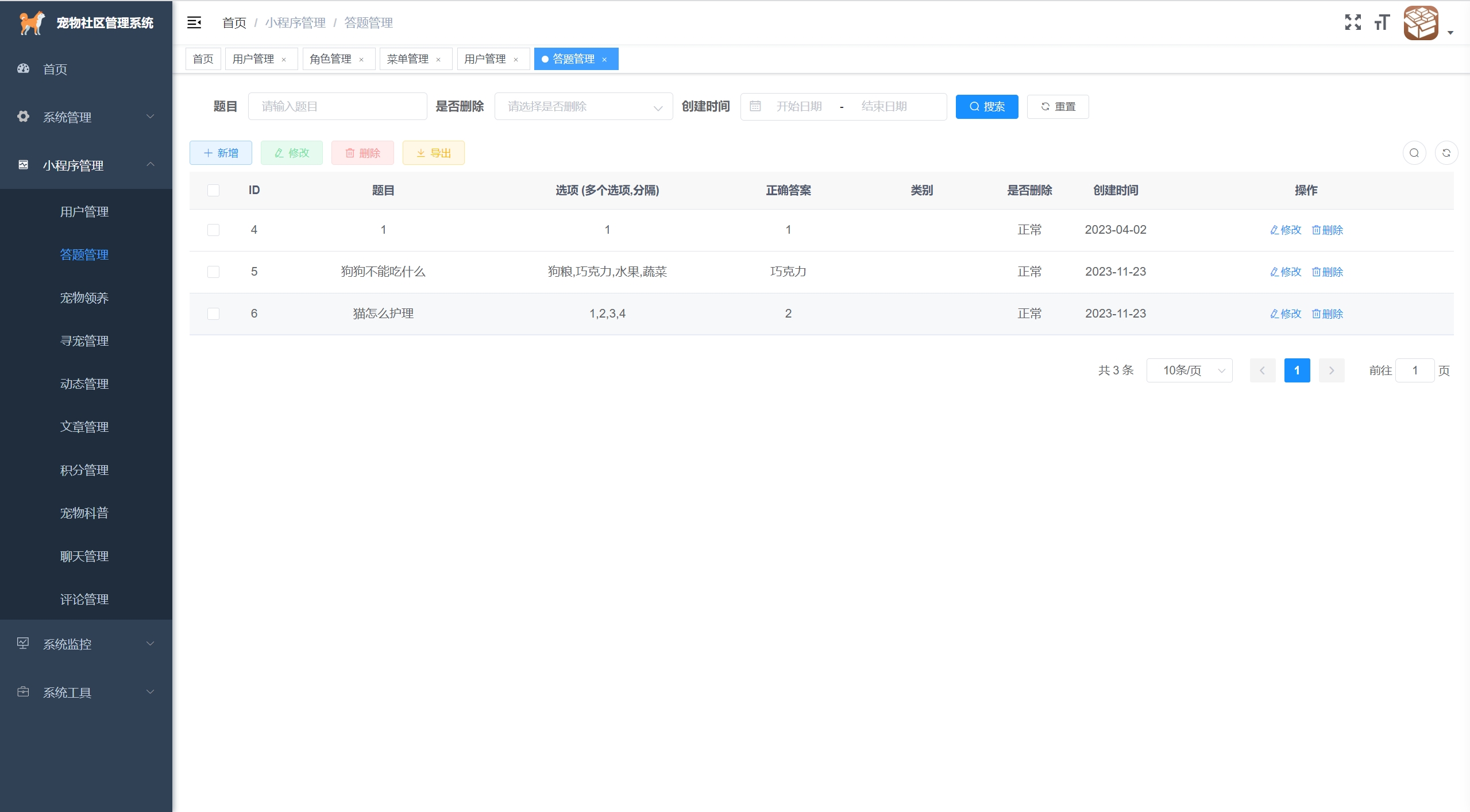Viewport: 1470px width, 812px height.
Task: Switch to the 角色管理 tab
Action: (331, 59)
